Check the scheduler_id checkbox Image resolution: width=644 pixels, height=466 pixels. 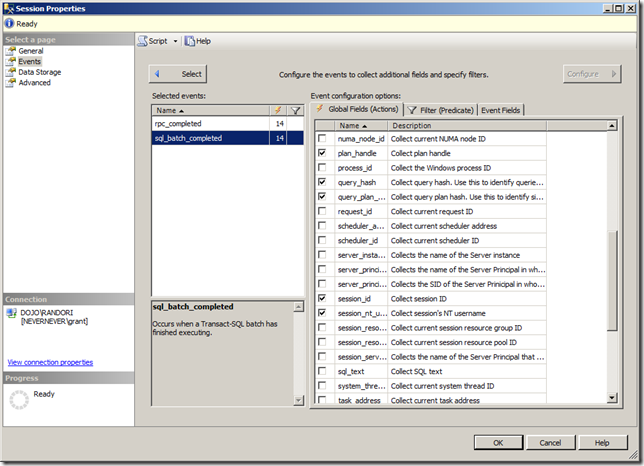tap(322, 240)
